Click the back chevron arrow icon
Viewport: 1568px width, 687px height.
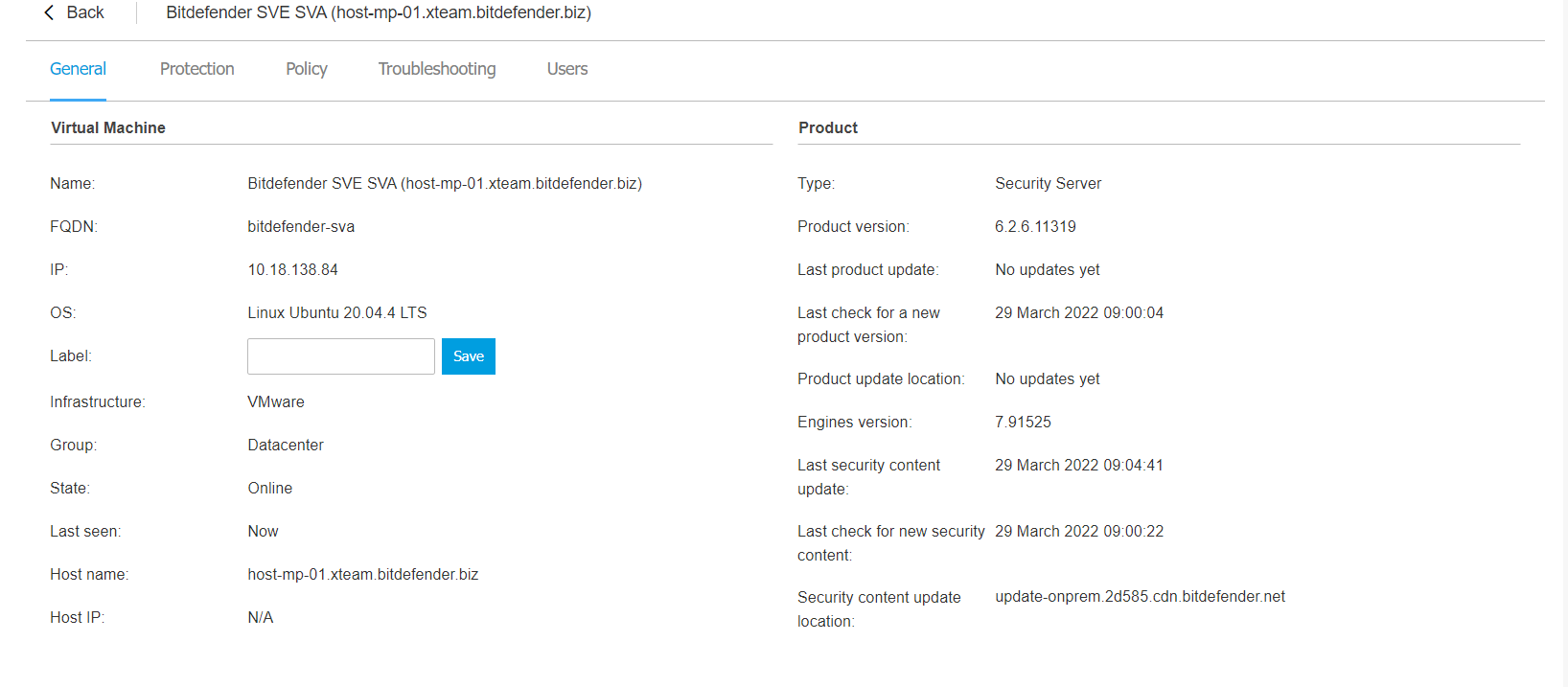click(49, 12)
